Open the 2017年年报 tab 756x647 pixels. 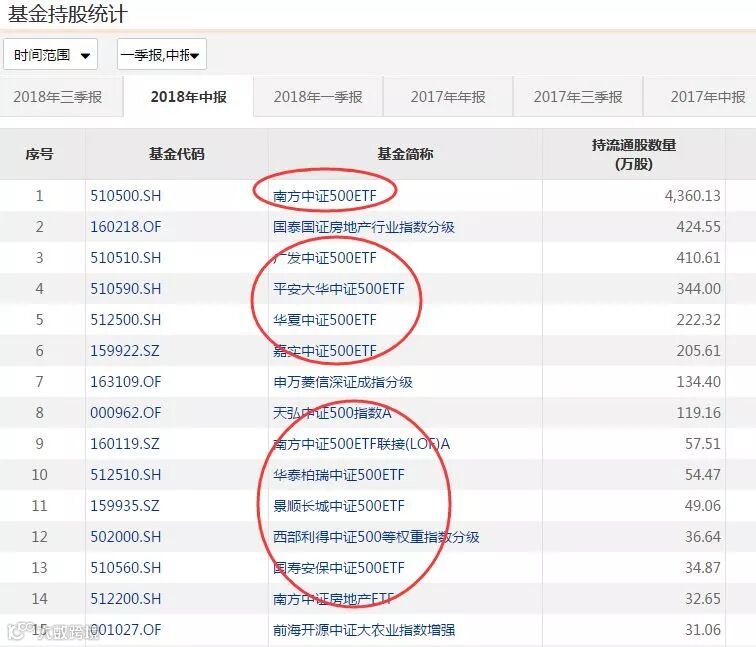point(448,97)
